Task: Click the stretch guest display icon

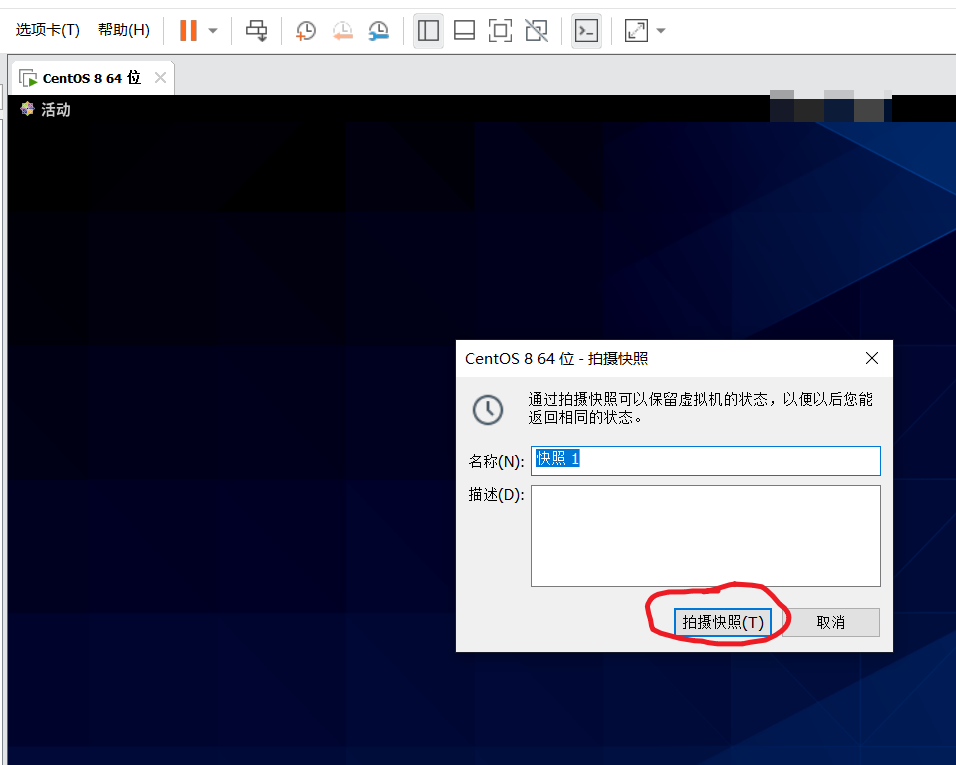Action: [636, 30]
